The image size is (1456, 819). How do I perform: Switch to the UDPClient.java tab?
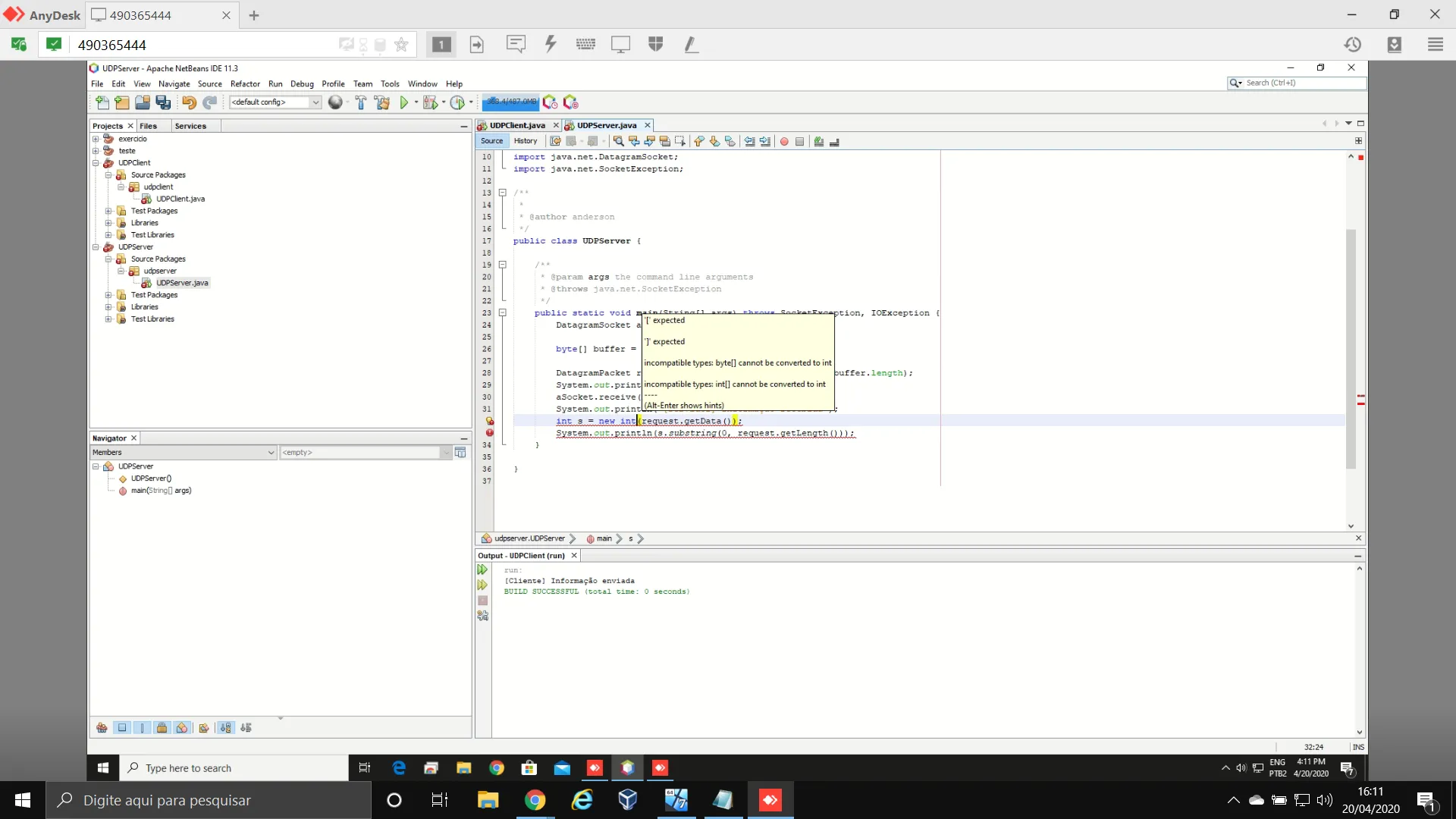[x=517, y=126]
